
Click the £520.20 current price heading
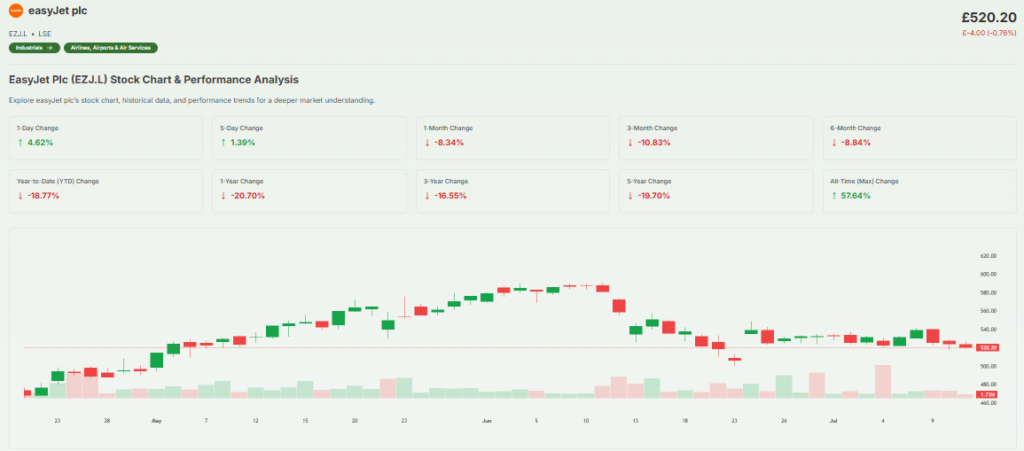coord(985,15)
